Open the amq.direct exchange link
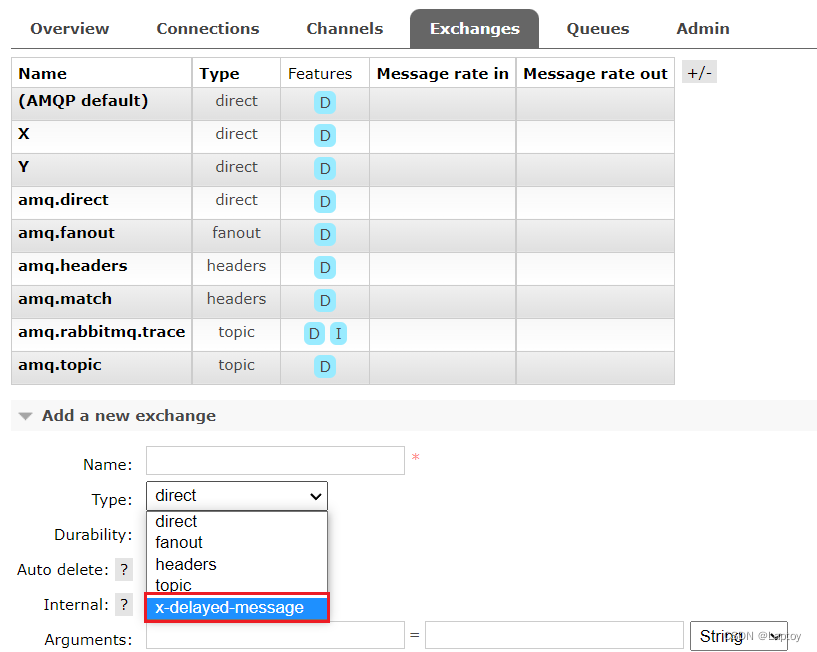This screenshot has width=817, height=652. 63,200
